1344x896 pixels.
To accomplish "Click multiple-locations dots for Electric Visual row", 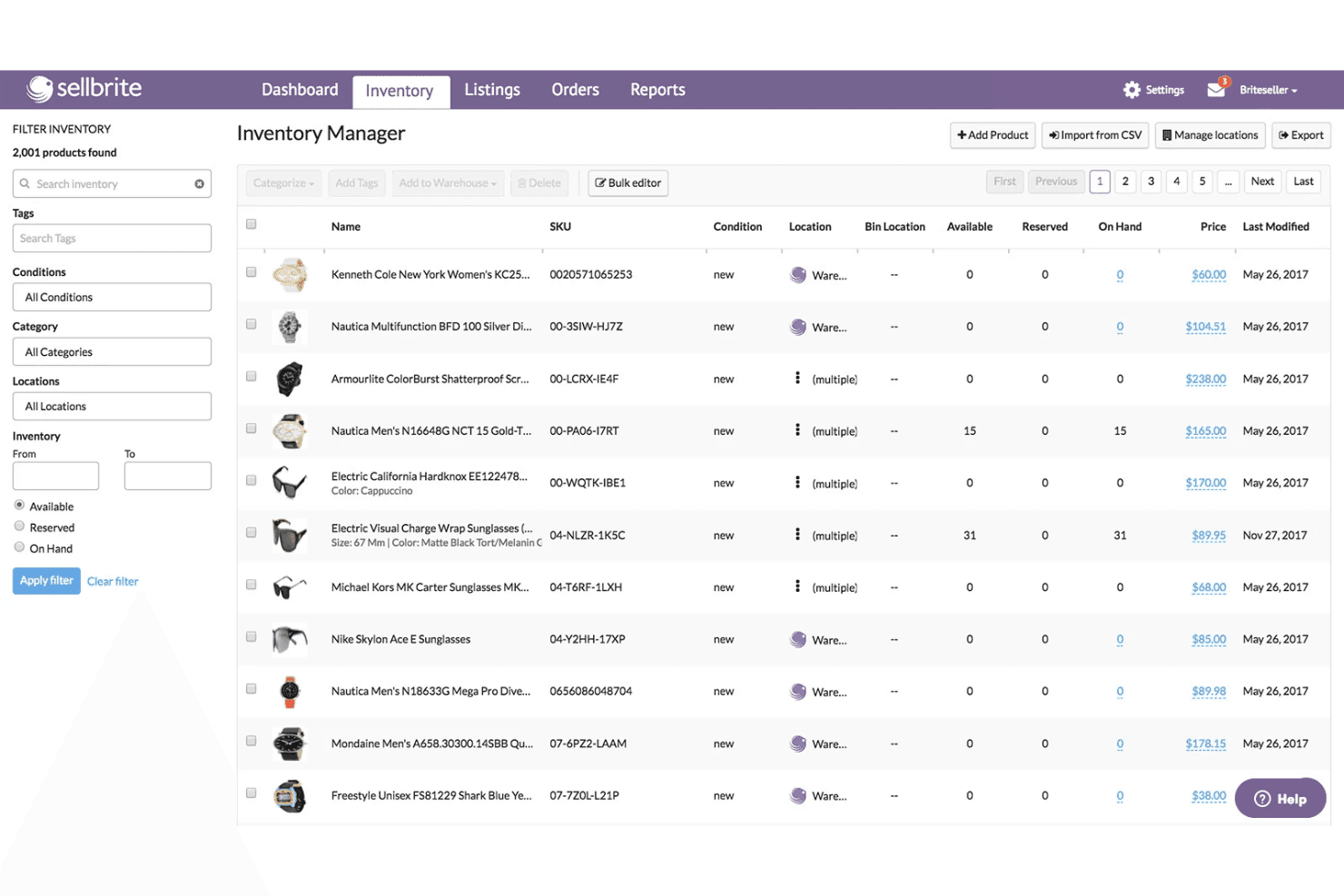I will [797, 534].
